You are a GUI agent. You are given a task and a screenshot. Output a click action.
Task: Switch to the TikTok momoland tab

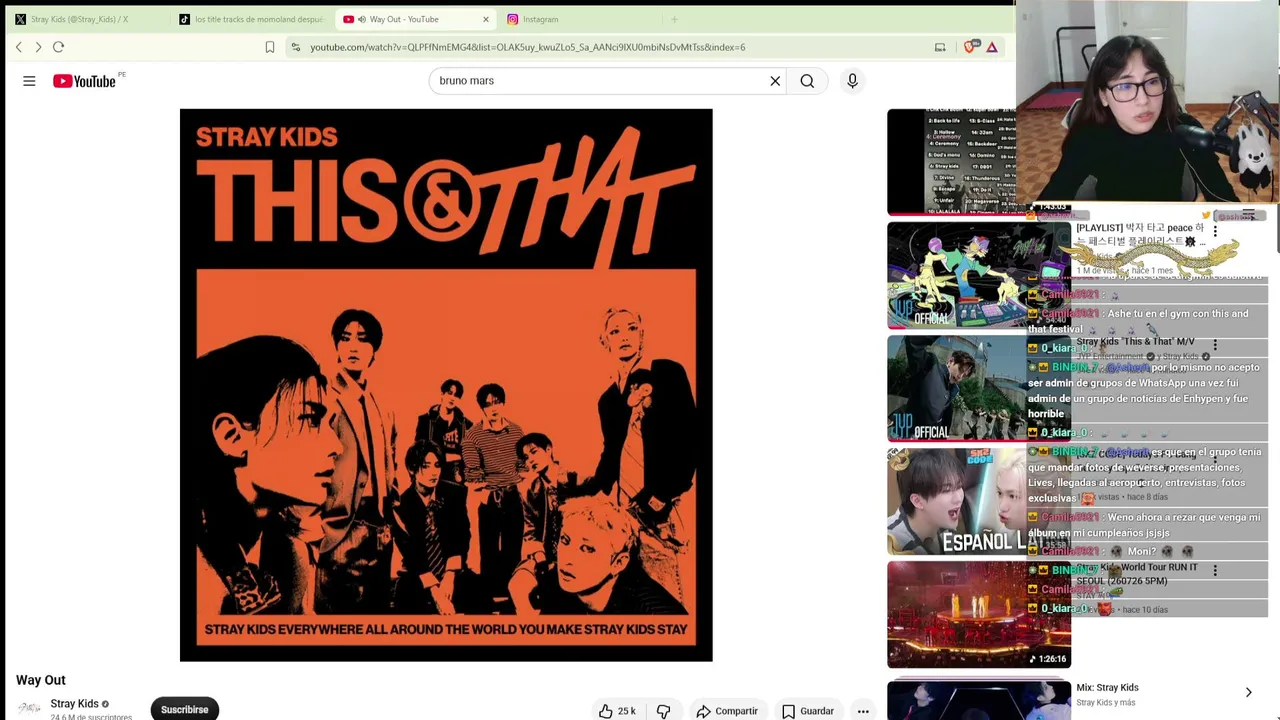251,19
